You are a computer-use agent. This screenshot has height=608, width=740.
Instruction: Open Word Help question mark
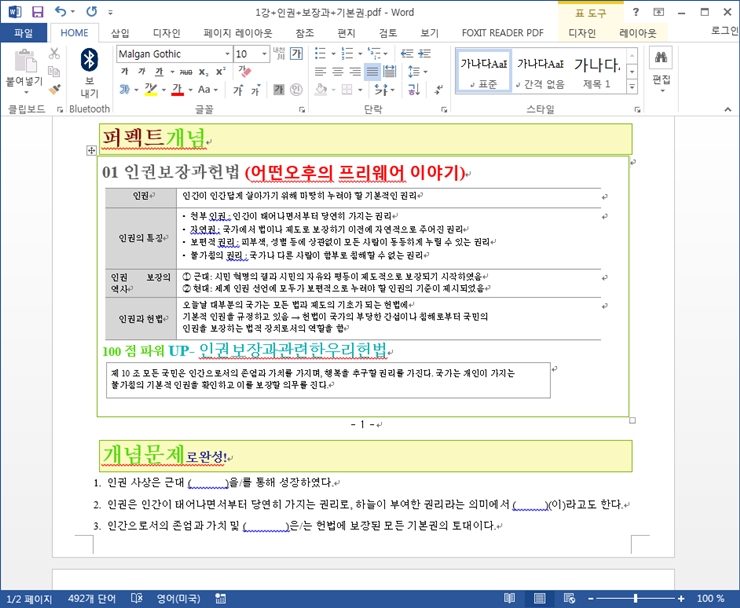(636, 12)
